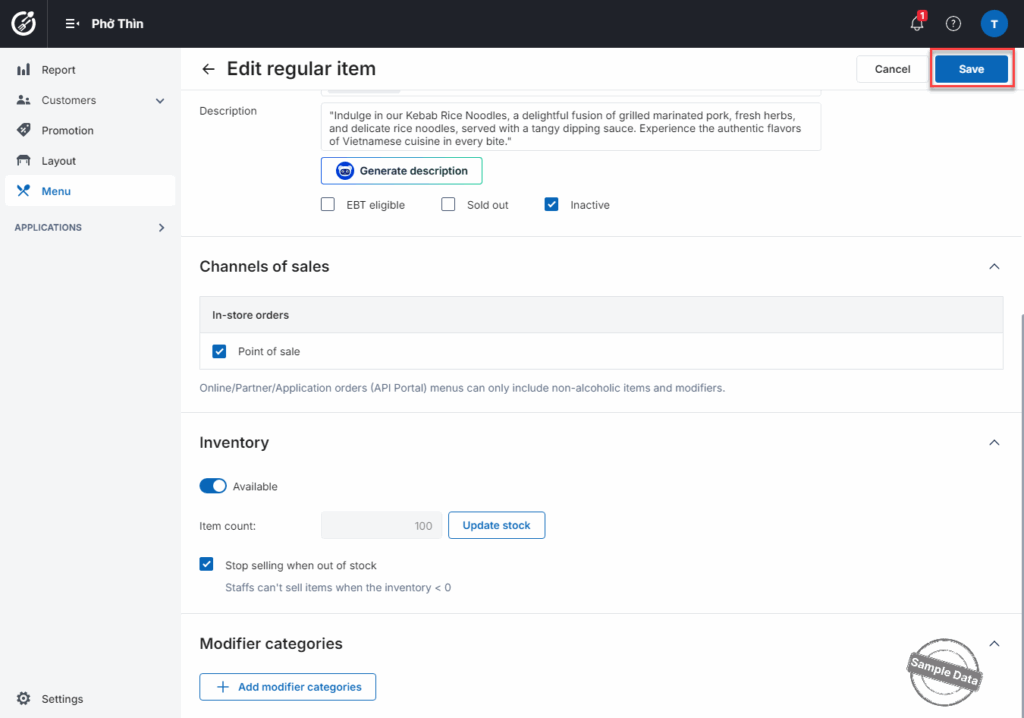Collapse the sidebar with the hamburger icon
The height and width of the screenshot is (718, 1024).
point(72,24)
